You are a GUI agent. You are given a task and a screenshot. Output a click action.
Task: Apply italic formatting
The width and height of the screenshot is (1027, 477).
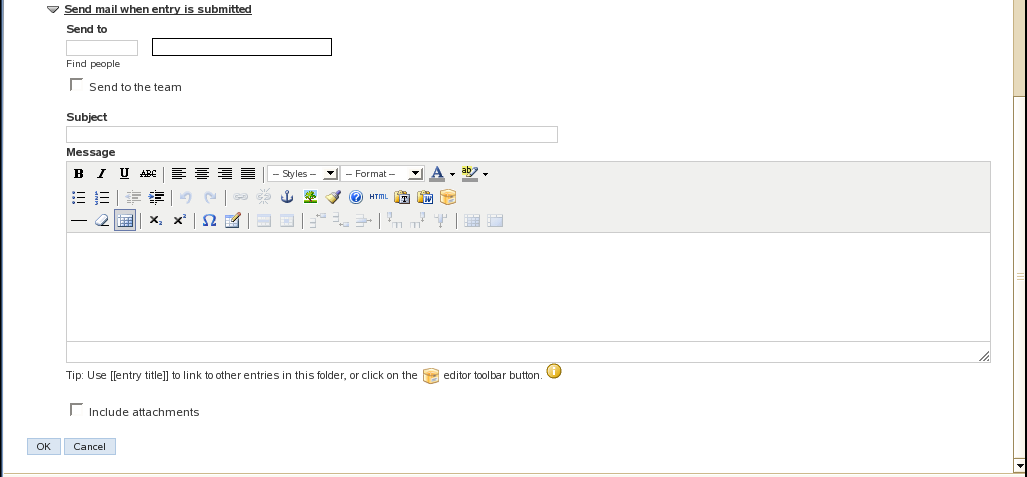[x=101, y=174]
